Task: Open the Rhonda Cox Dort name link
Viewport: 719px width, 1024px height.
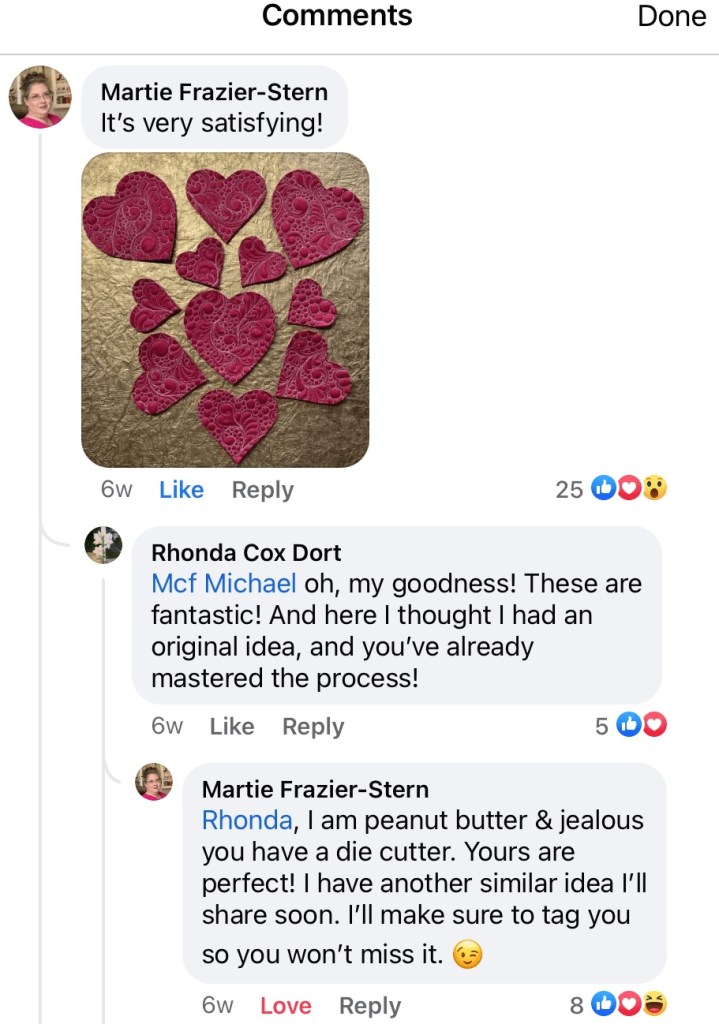Action: point(246,552)
